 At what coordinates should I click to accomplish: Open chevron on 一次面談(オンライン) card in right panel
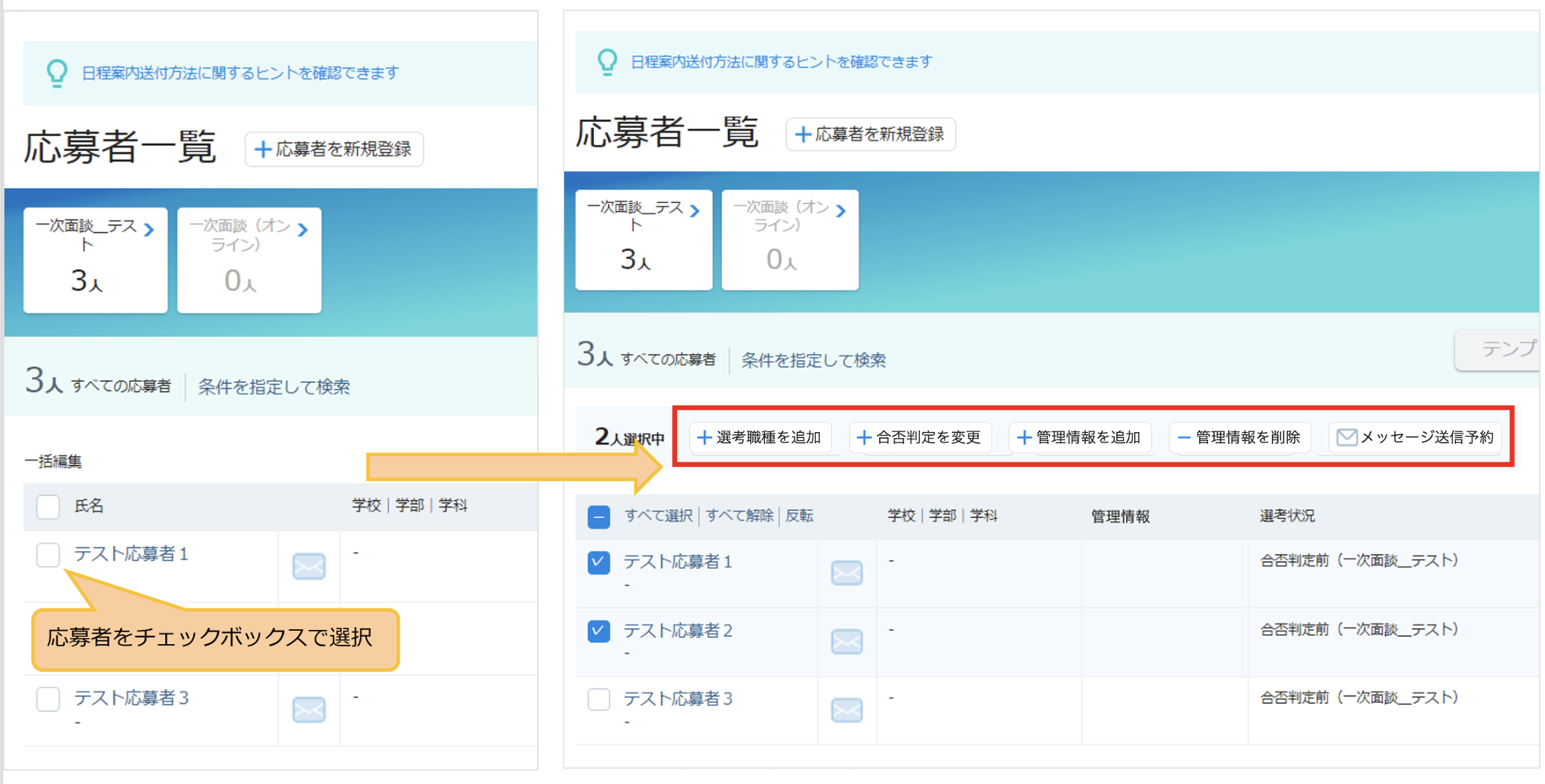click(x=841, y=211)
